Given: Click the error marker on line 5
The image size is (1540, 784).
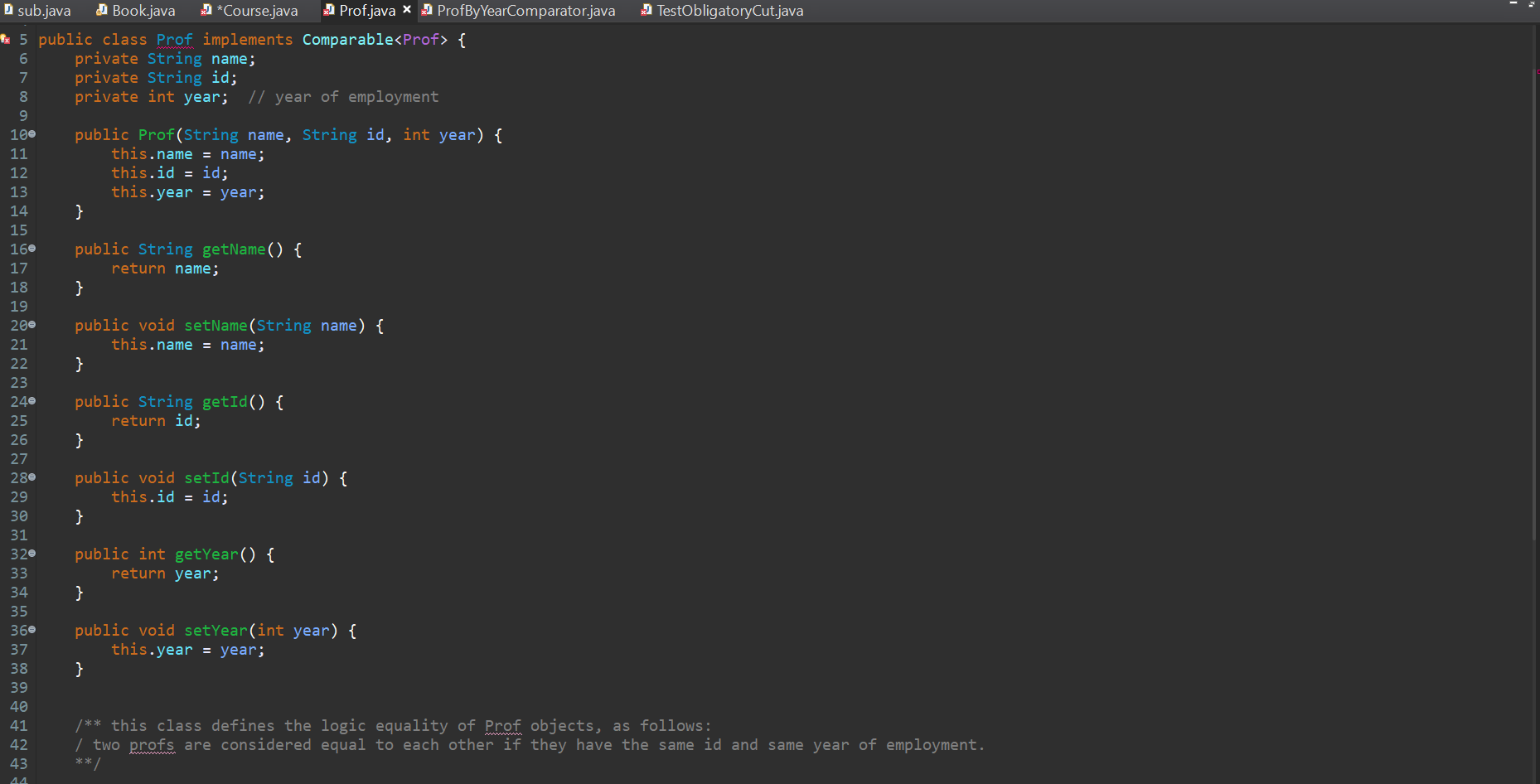Looking at the screenshot, I should click(x=6, y=40).
